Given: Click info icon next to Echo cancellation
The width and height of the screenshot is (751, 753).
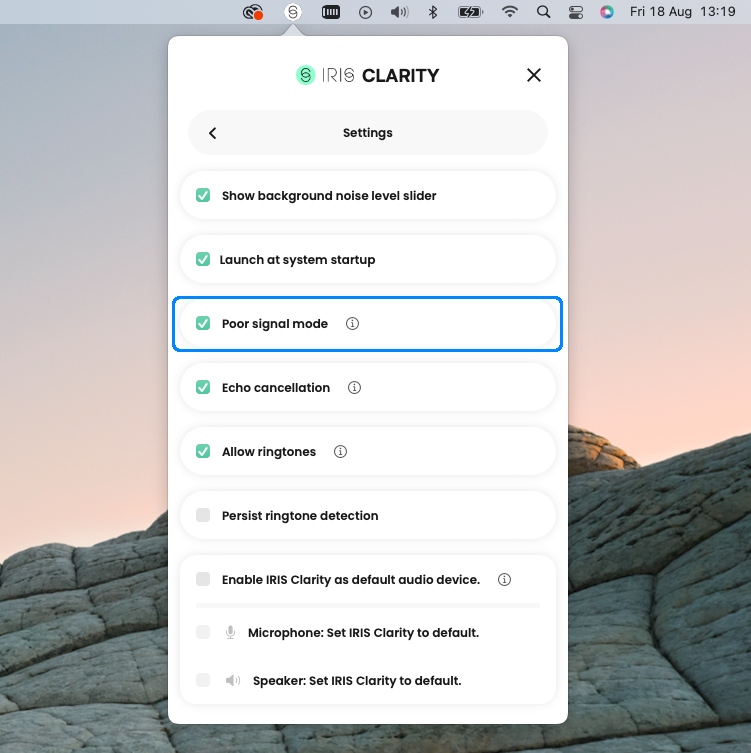Looking at the screenshot, I should (354, 388).
